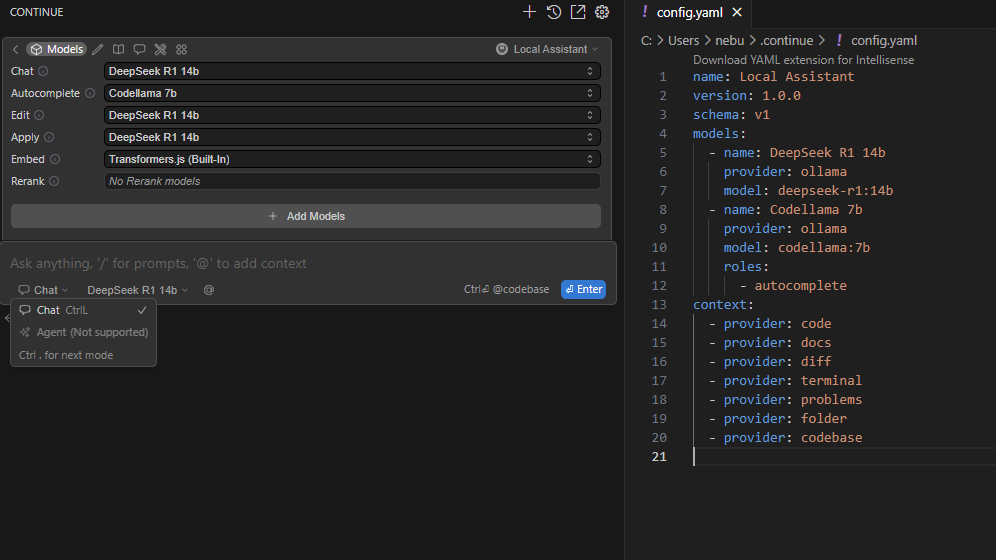Open the Chat mode selector dropdown
The height and width of the screenshot is (560, 996).
point(43,290)
